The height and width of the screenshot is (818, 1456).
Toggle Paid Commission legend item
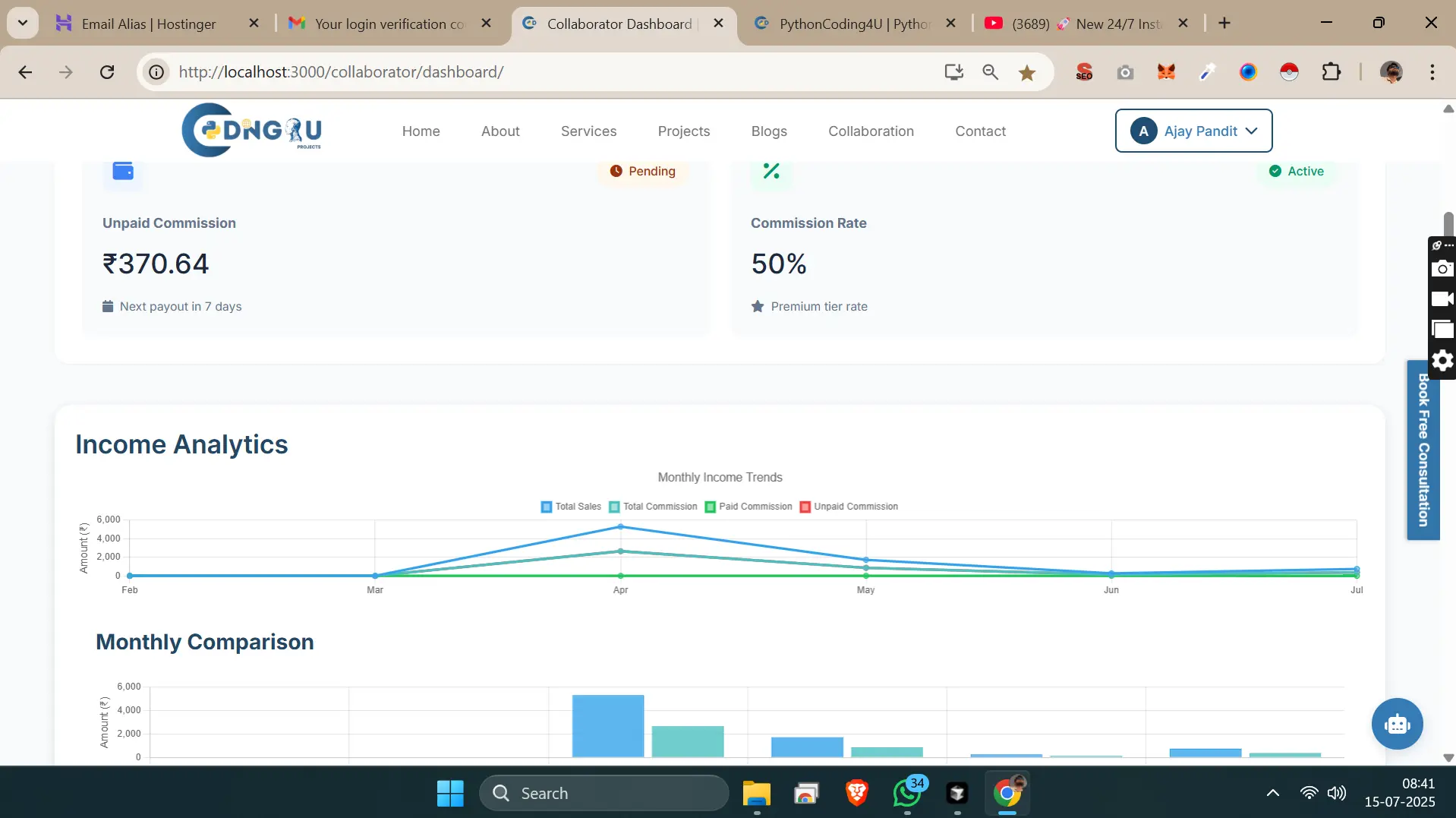pyautogui.click(x=748, y=507)
